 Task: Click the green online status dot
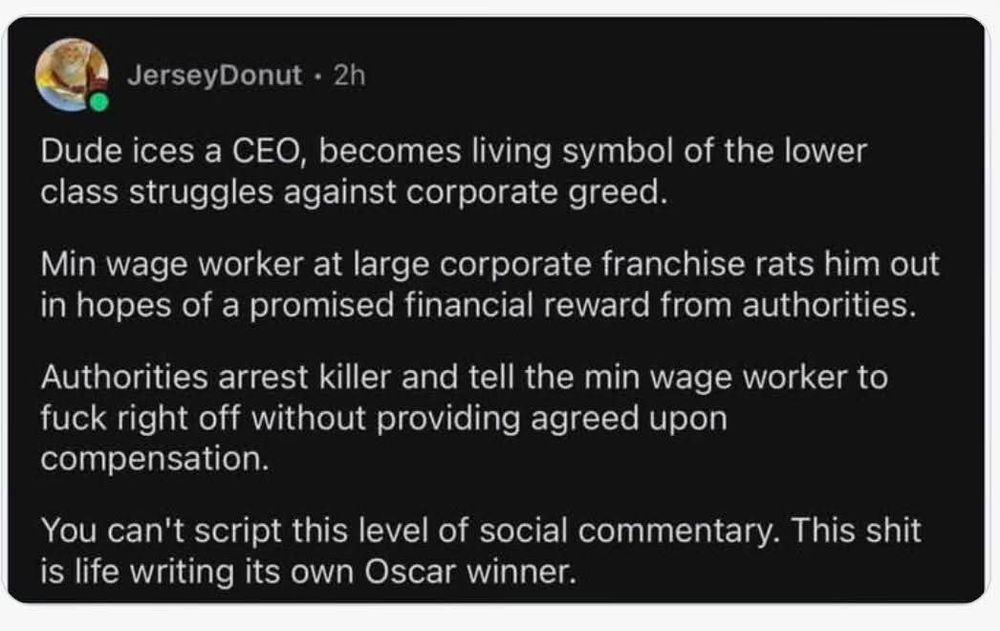coord(99,102)
